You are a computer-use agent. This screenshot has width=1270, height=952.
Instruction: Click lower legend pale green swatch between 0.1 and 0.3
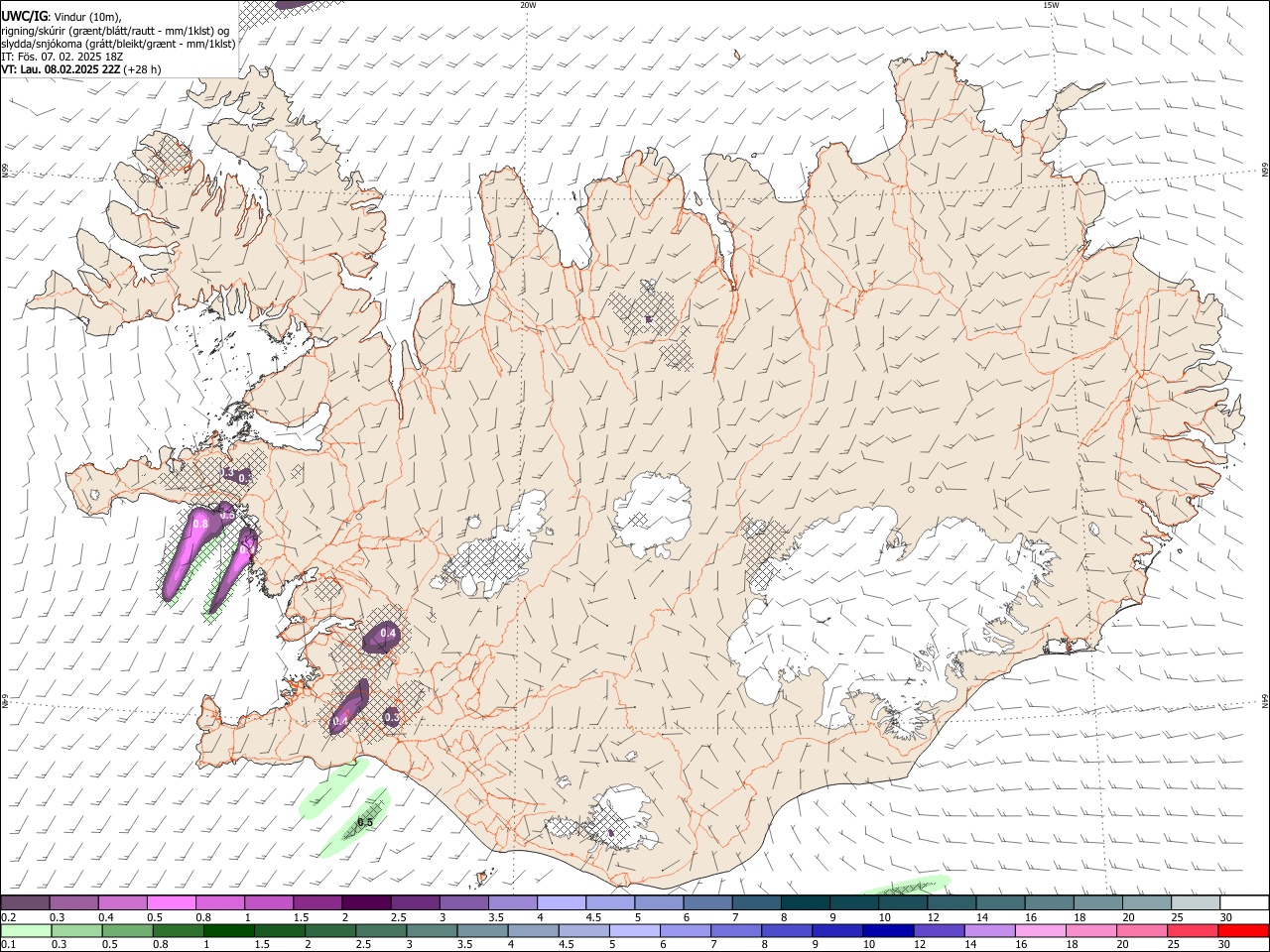coord(26,930)
